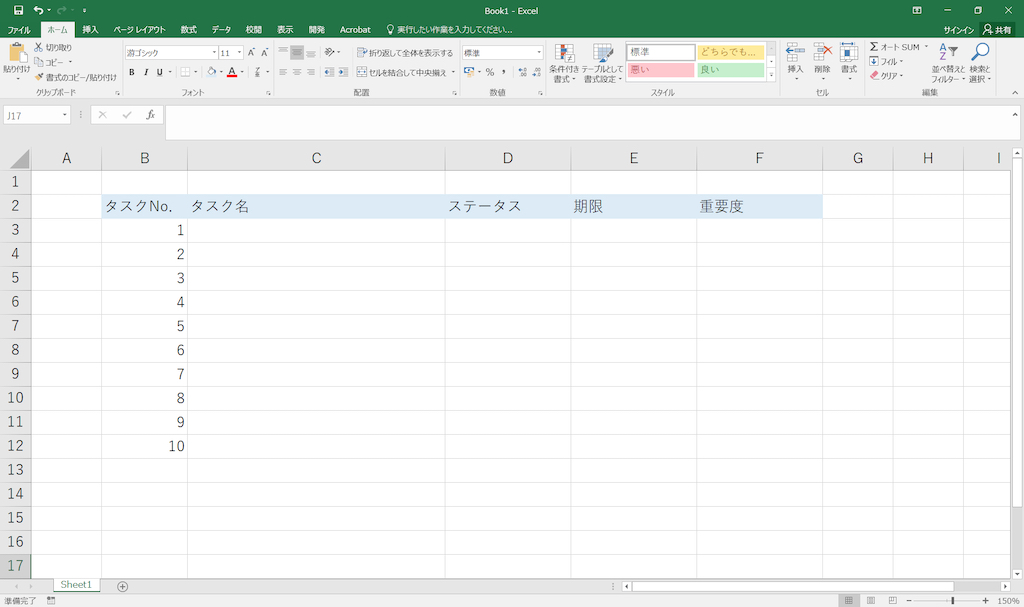The width and height of the screenshot is (1024, 607).
Task: Click the Cut (切り取り) scissors button
Action: click(x=54, y=48)
